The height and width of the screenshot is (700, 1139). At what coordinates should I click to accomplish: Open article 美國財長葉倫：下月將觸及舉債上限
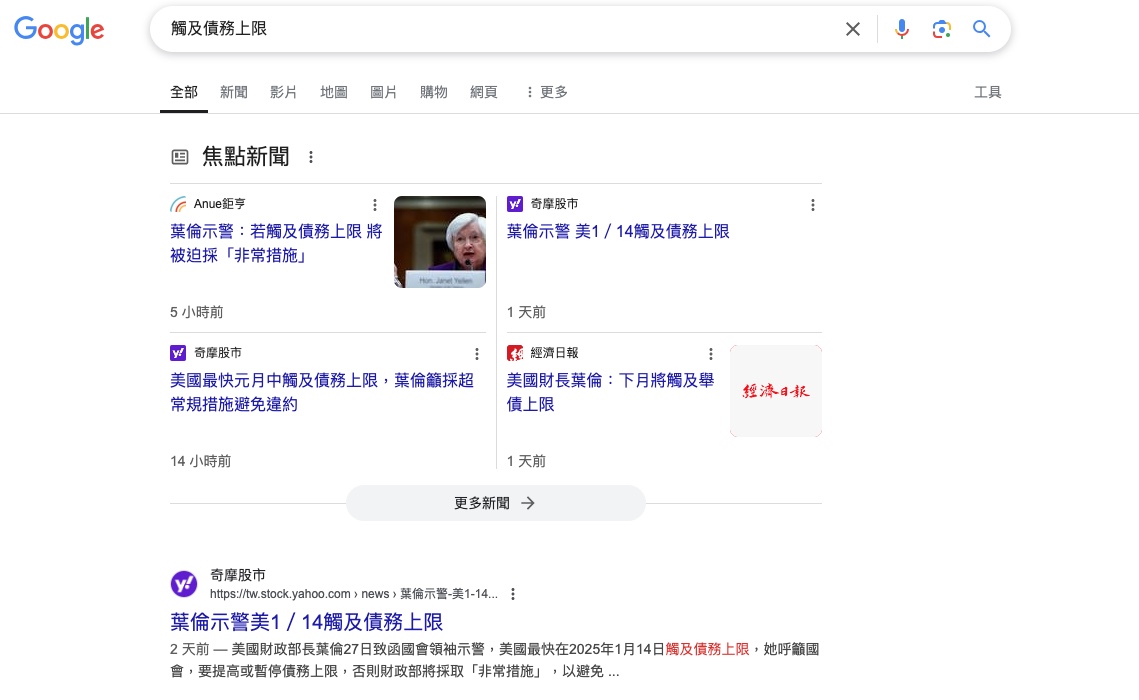click(610, 392)
